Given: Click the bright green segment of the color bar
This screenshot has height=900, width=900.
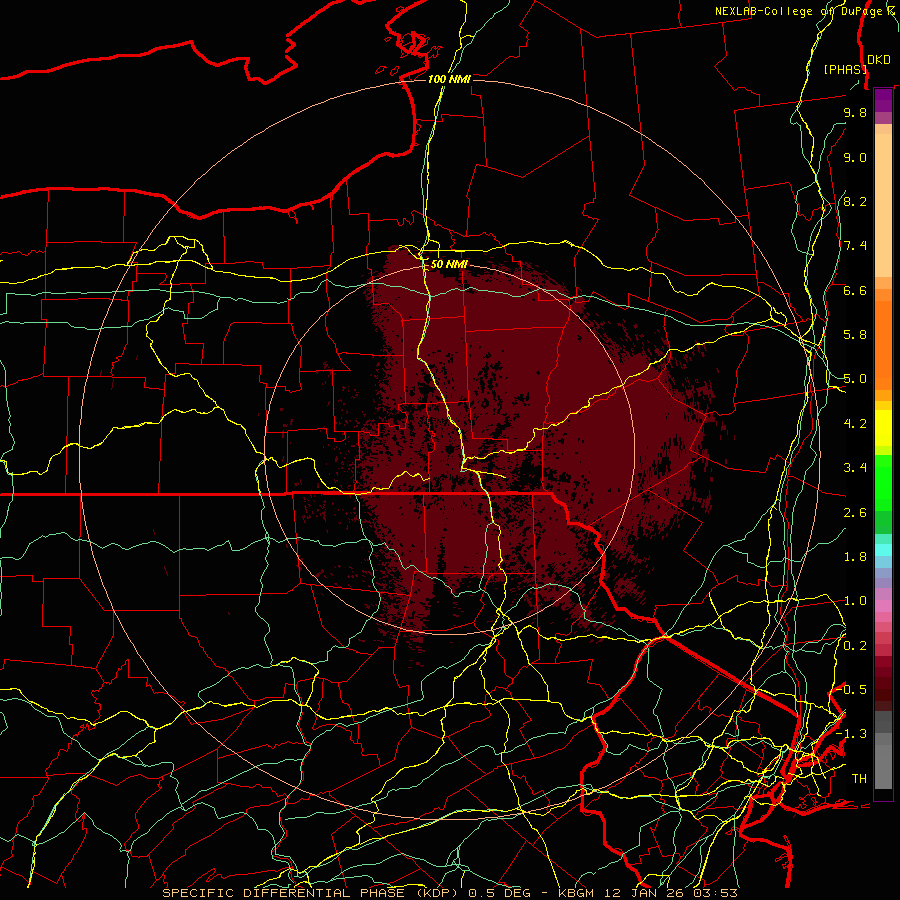Looking at the screenshot, I should [883, 483].
